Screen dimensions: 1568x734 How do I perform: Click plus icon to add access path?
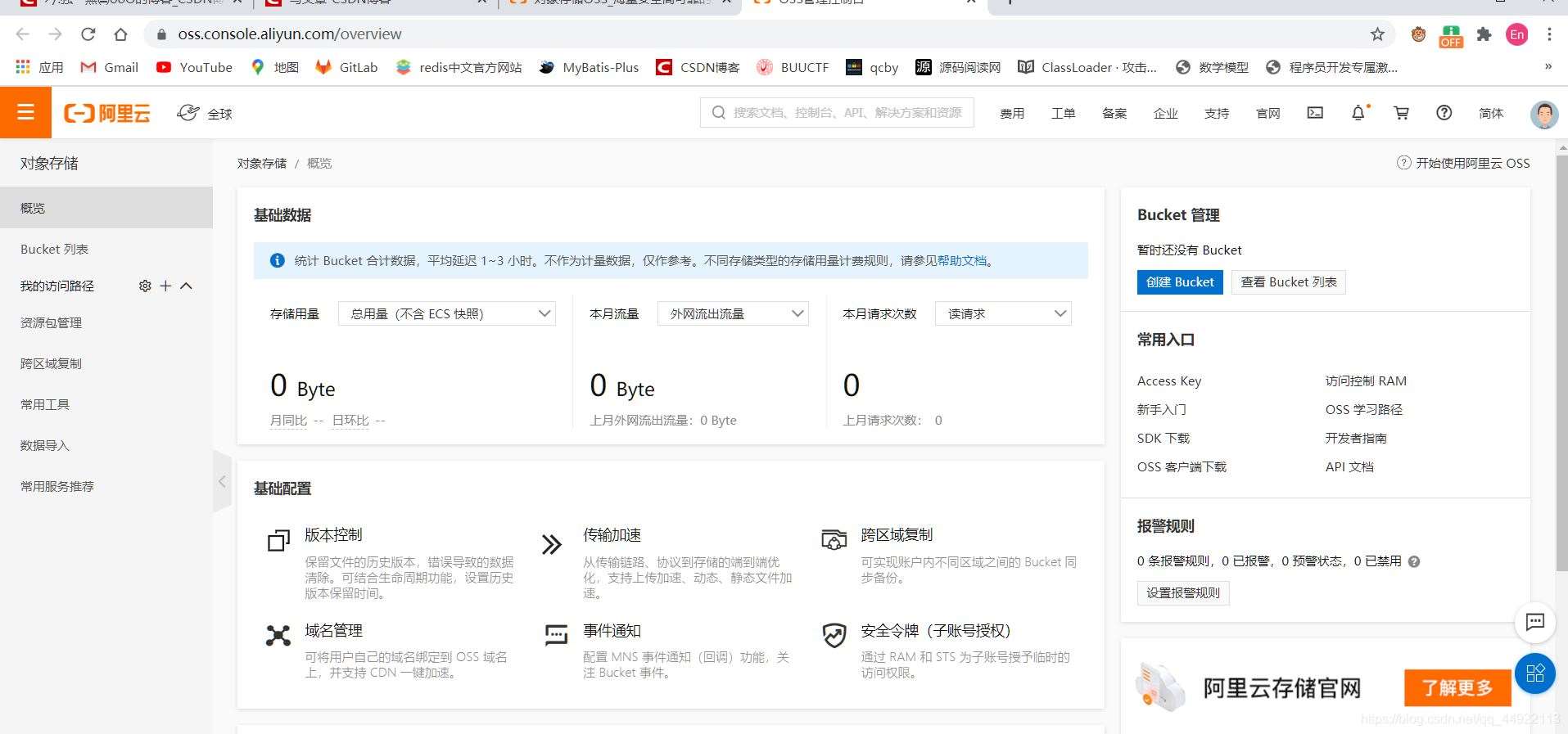coord(165,286)
